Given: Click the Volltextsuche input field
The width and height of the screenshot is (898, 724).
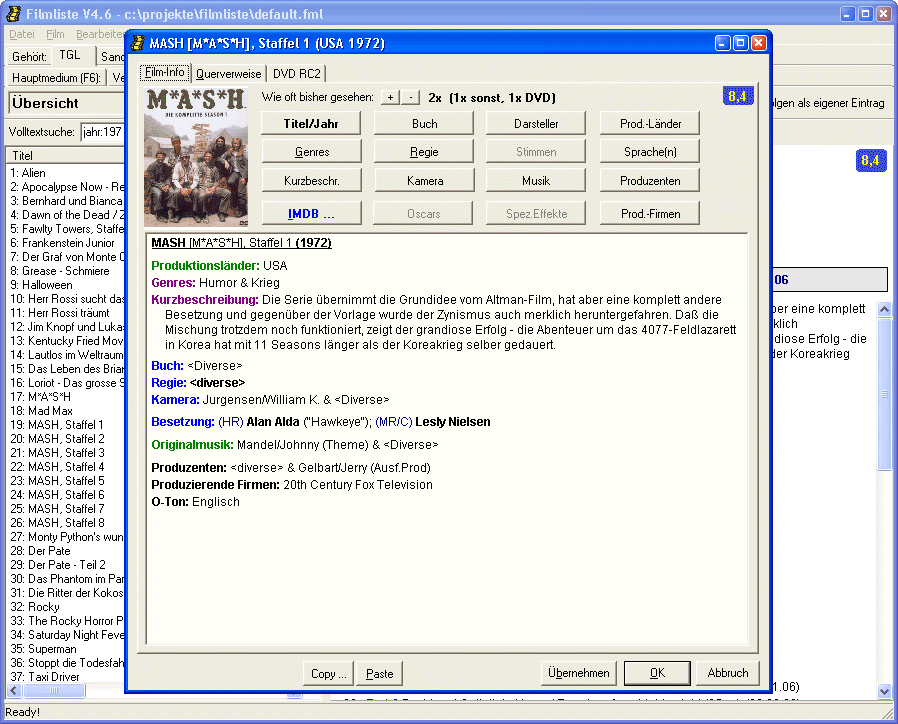Looking at the screenshot, I should click(x=103, y=132).
